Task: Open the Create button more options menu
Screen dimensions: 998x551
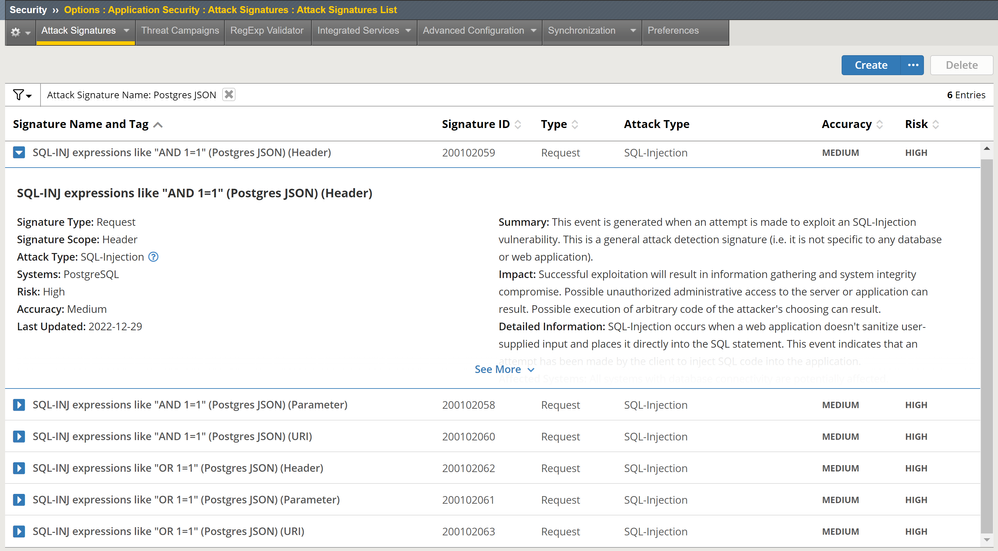Action: 912,65
